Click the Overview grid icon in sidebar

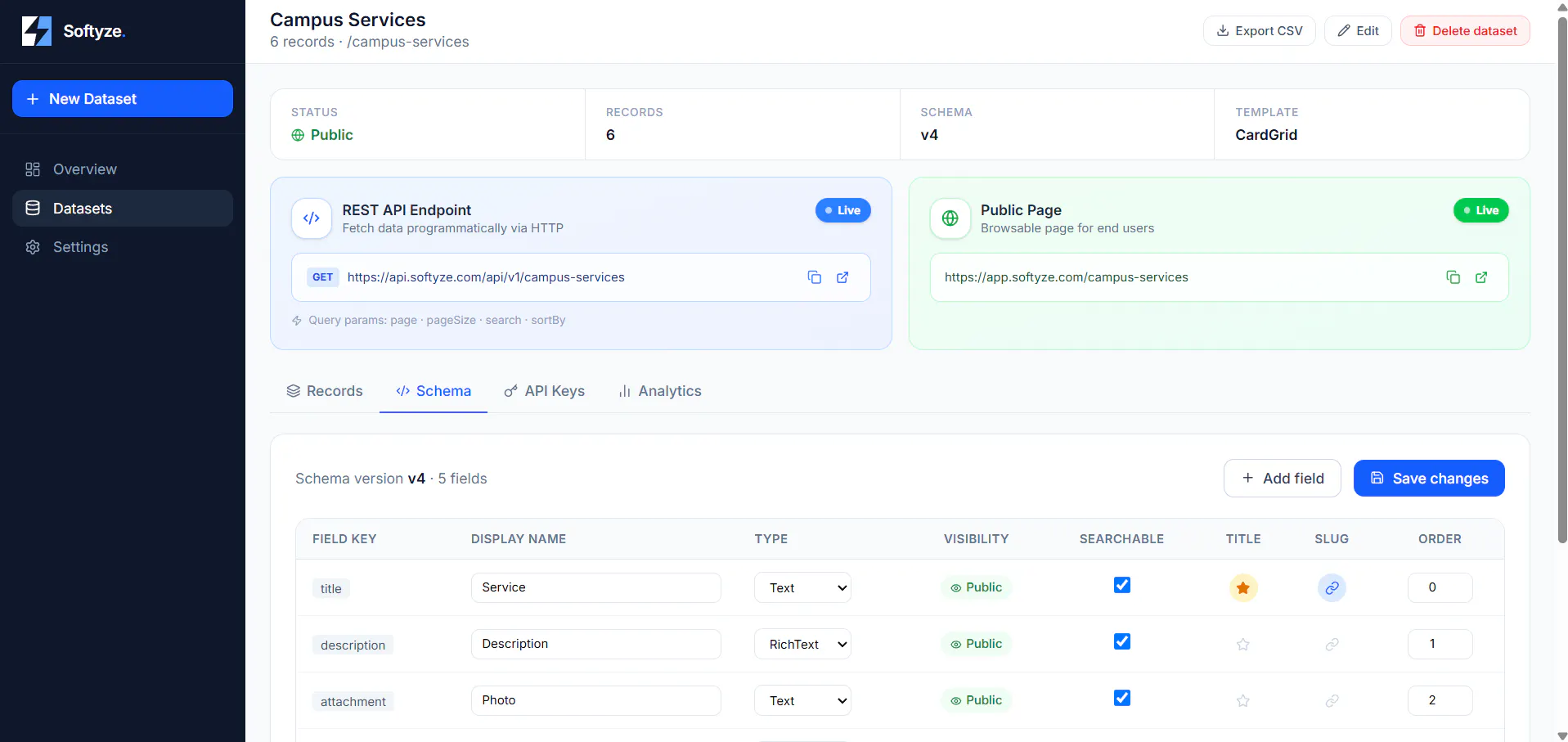tap(33, 169)
